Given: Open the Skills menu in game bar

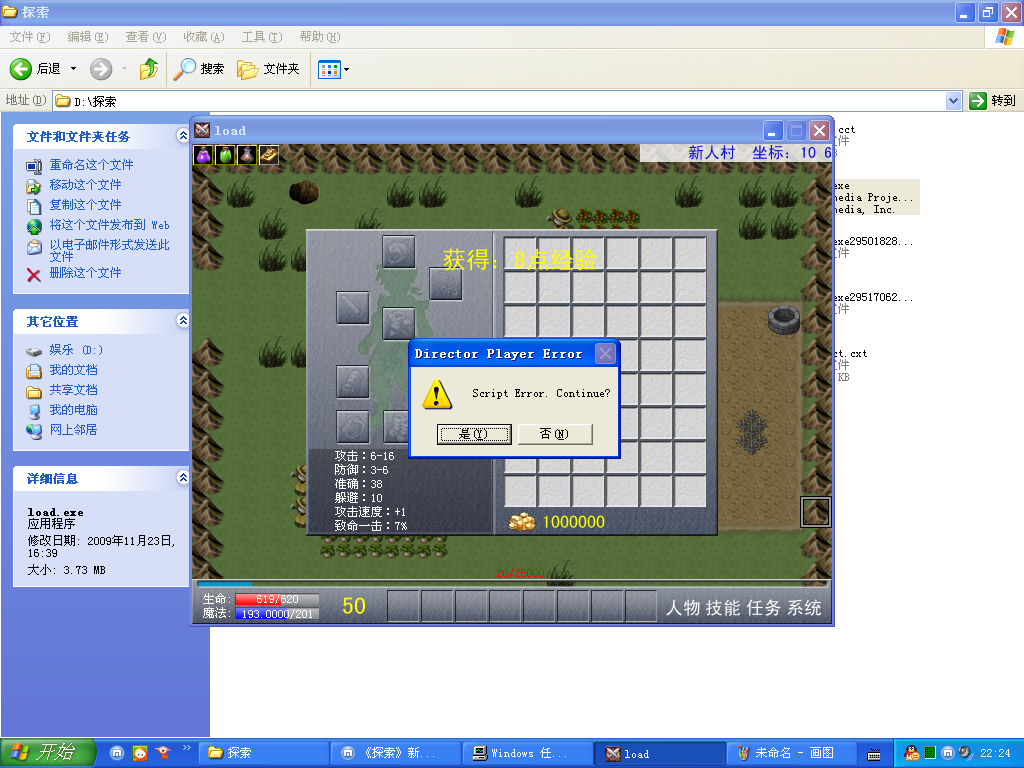Looking at the screenshot, I should pyautogui.click(x=723, y=608).
